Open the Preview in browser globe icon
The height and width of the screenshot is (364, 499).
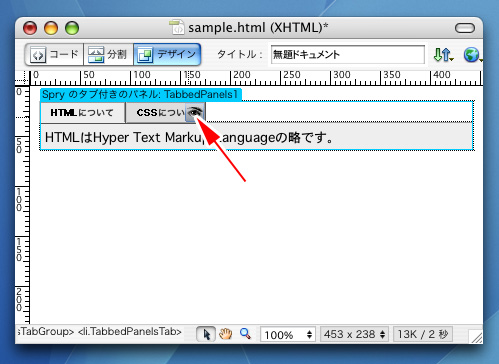click(x=472, y=55)
